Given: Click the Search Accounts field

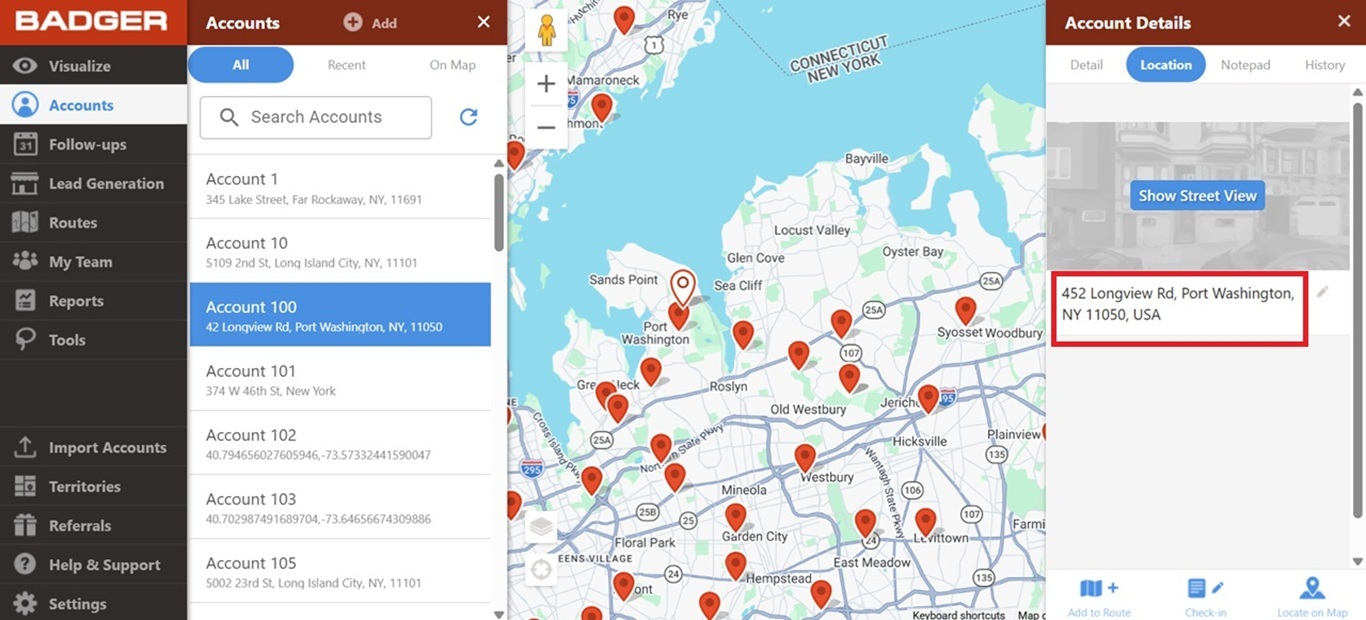Looking at the screenshot, I should [316, 117].
